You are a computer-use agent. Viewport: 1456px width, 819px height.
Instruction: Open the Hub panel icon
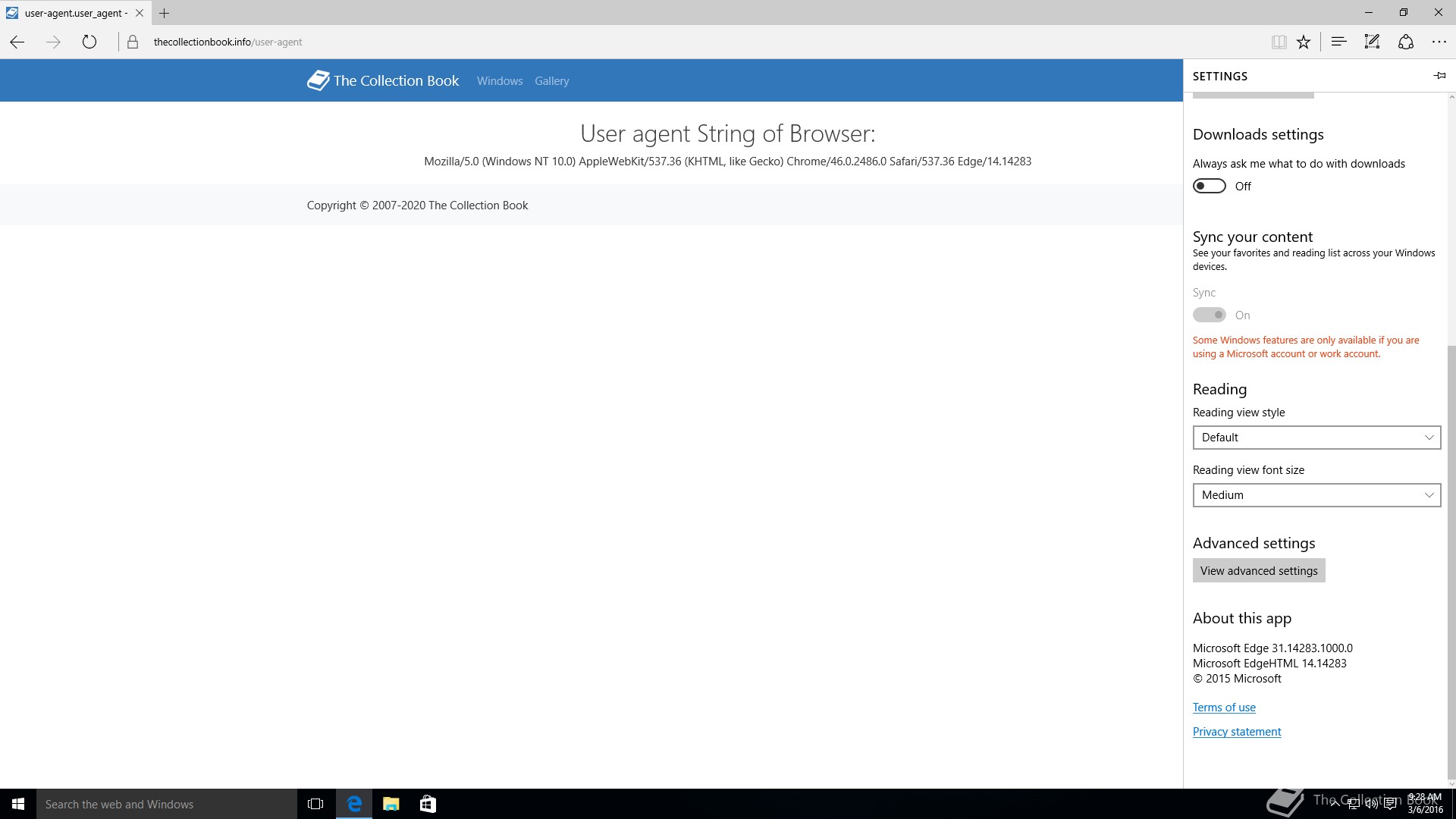coord(1338,42)
